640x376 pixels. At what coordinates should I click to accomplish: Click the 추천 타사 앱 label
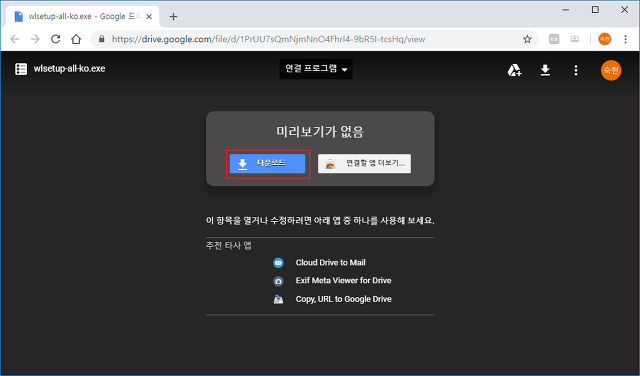click(x=229, y=245)
